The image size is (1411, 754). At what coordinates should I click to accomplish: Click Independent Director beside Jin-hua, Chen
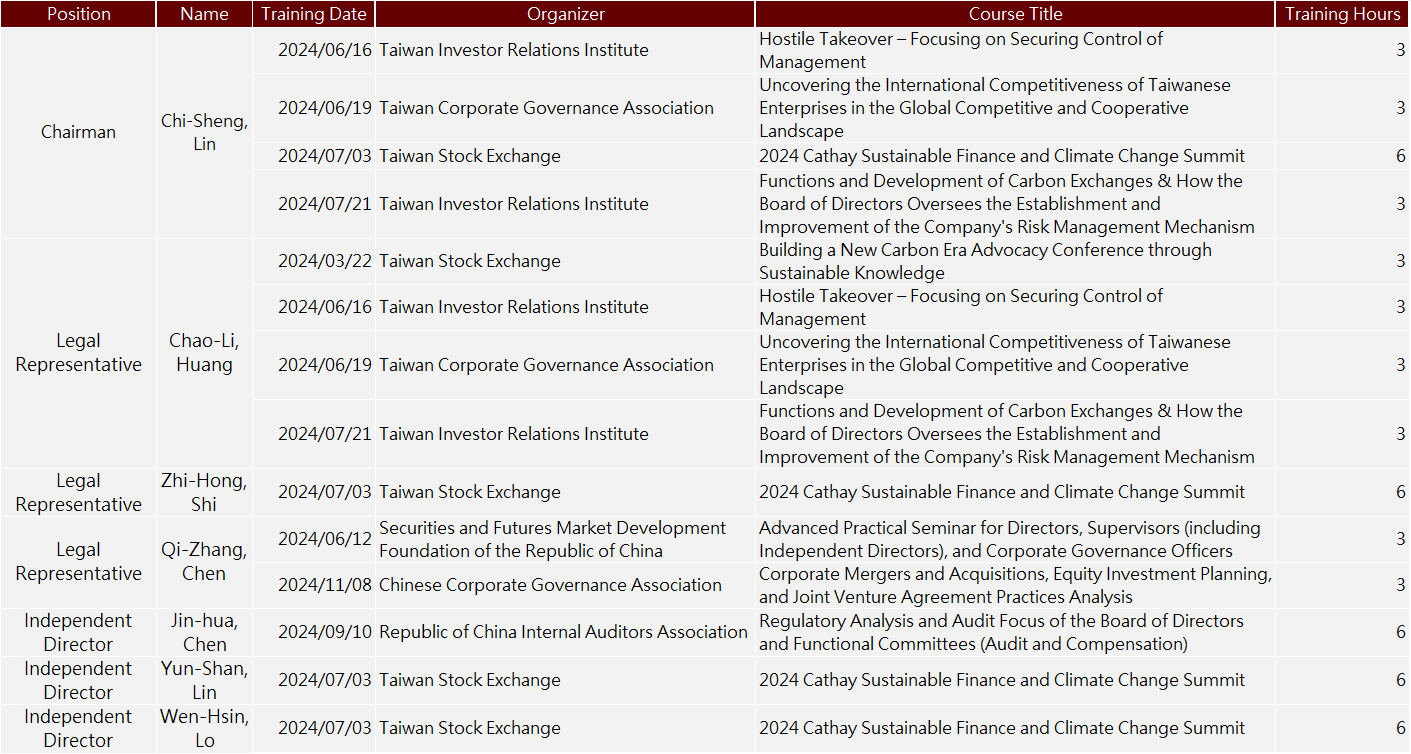pos(78,632)
